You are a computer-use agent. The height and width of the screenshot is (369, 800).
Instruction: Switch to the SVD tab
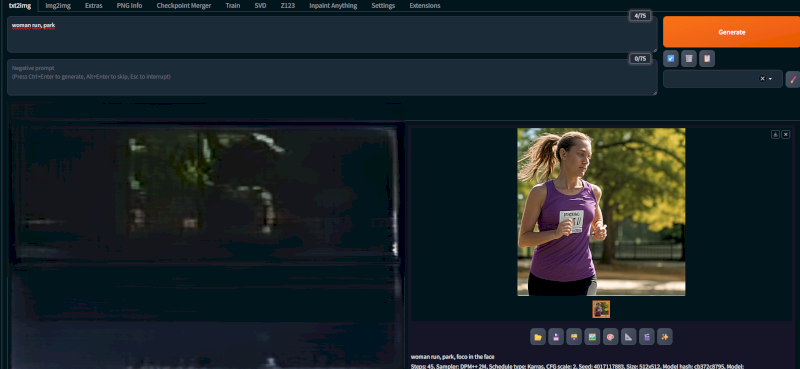pyautogui.click(x=260, y=6)
